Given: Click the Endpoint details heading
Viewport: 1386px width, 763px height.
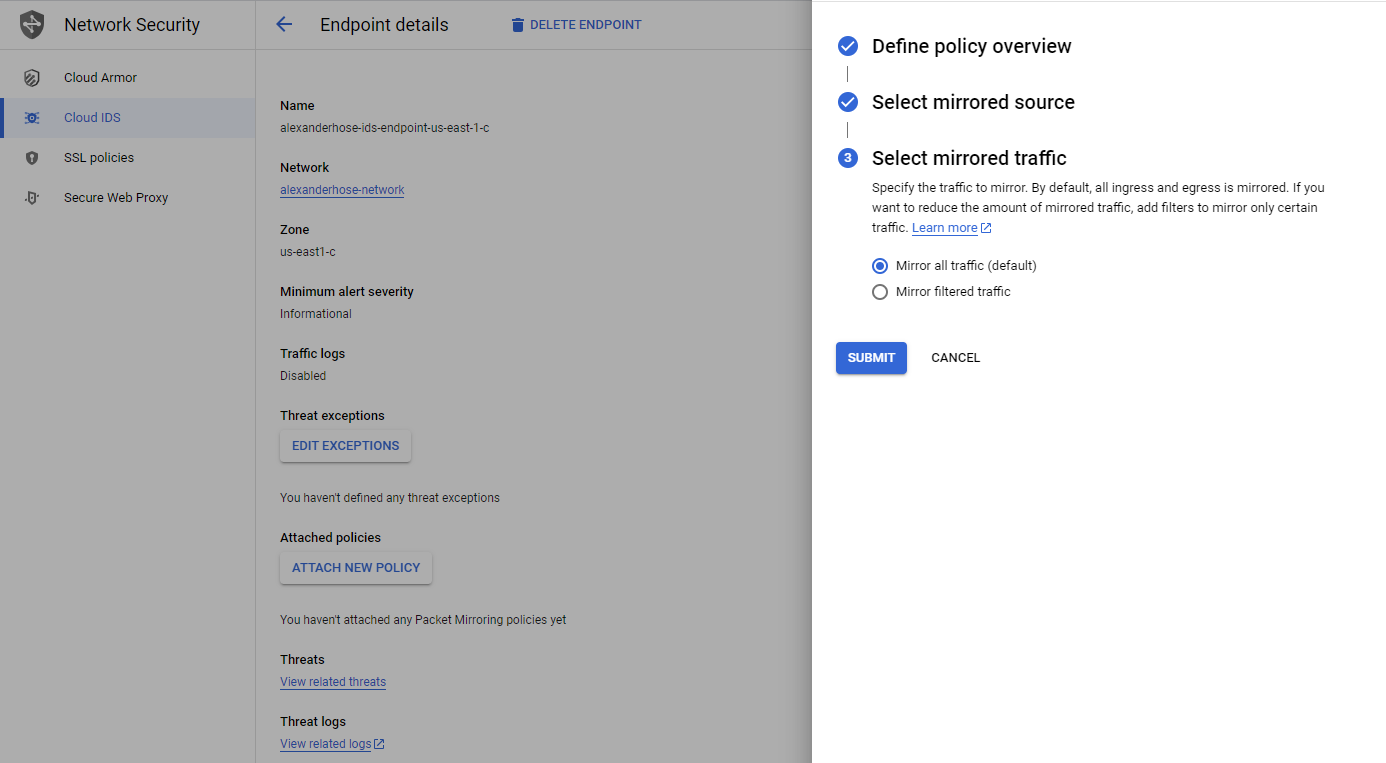Looking at the screenshot, I should [x=384, y=25].
